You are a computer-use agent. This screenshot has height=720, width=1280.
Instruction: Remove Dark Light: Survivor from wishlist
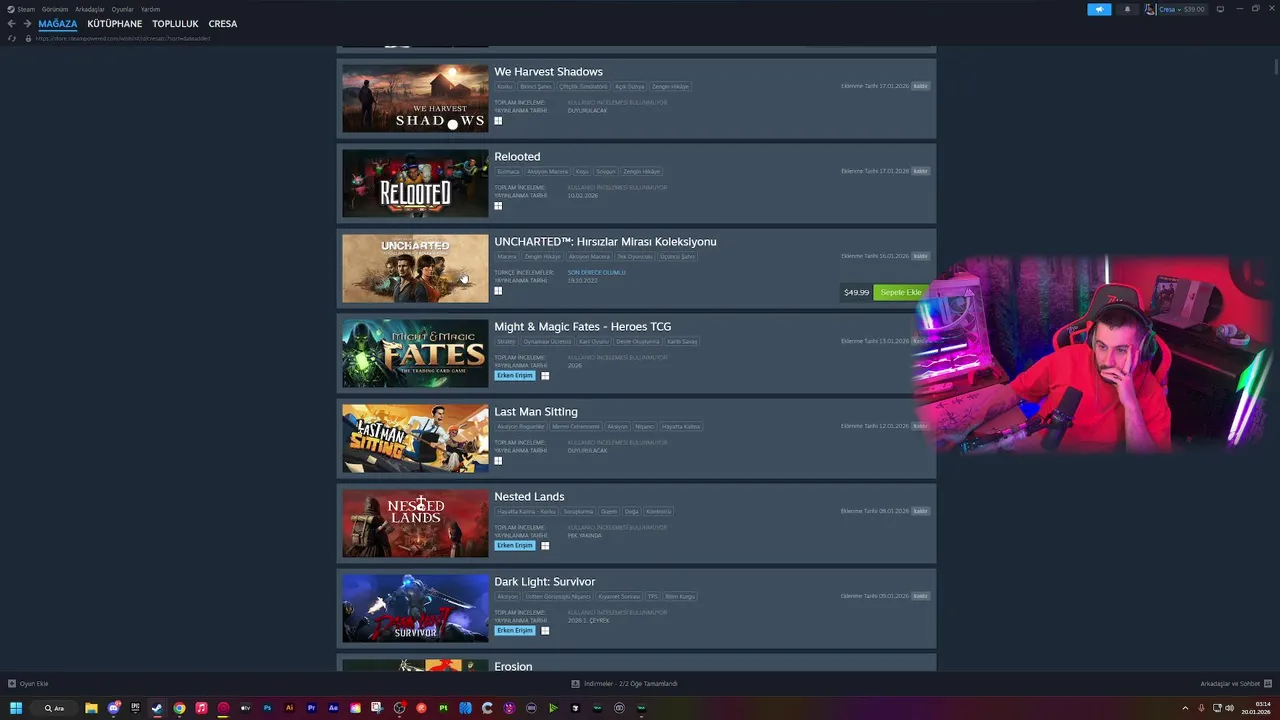[921, 596]
